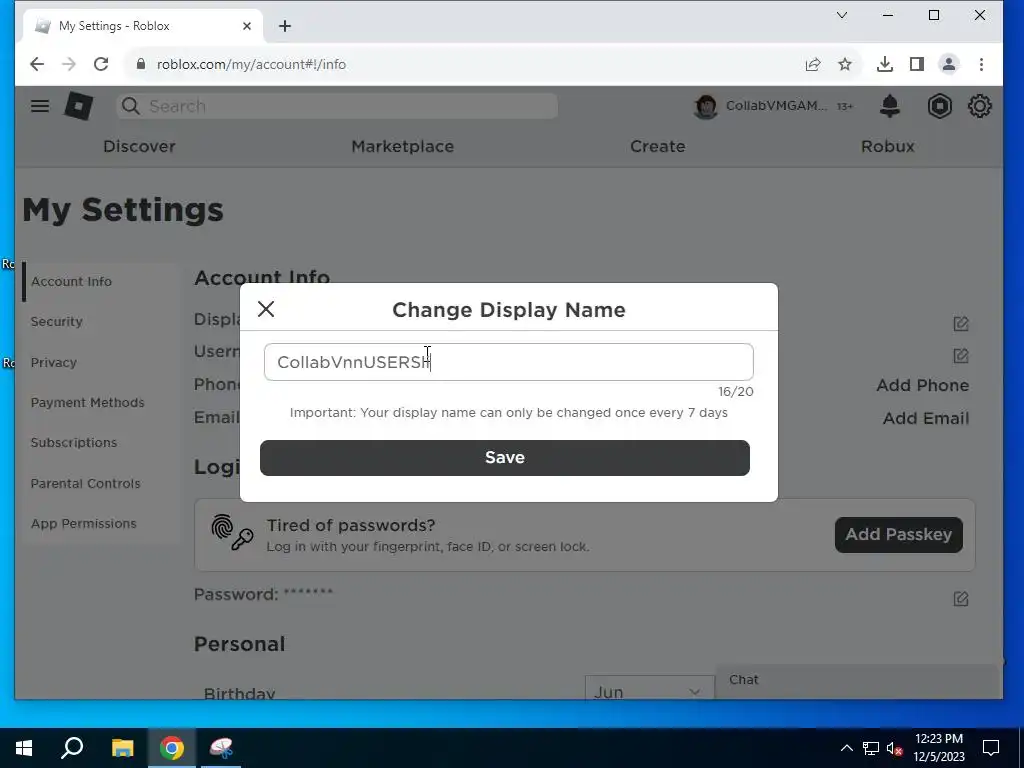Open network tray icon

point(871,748)
